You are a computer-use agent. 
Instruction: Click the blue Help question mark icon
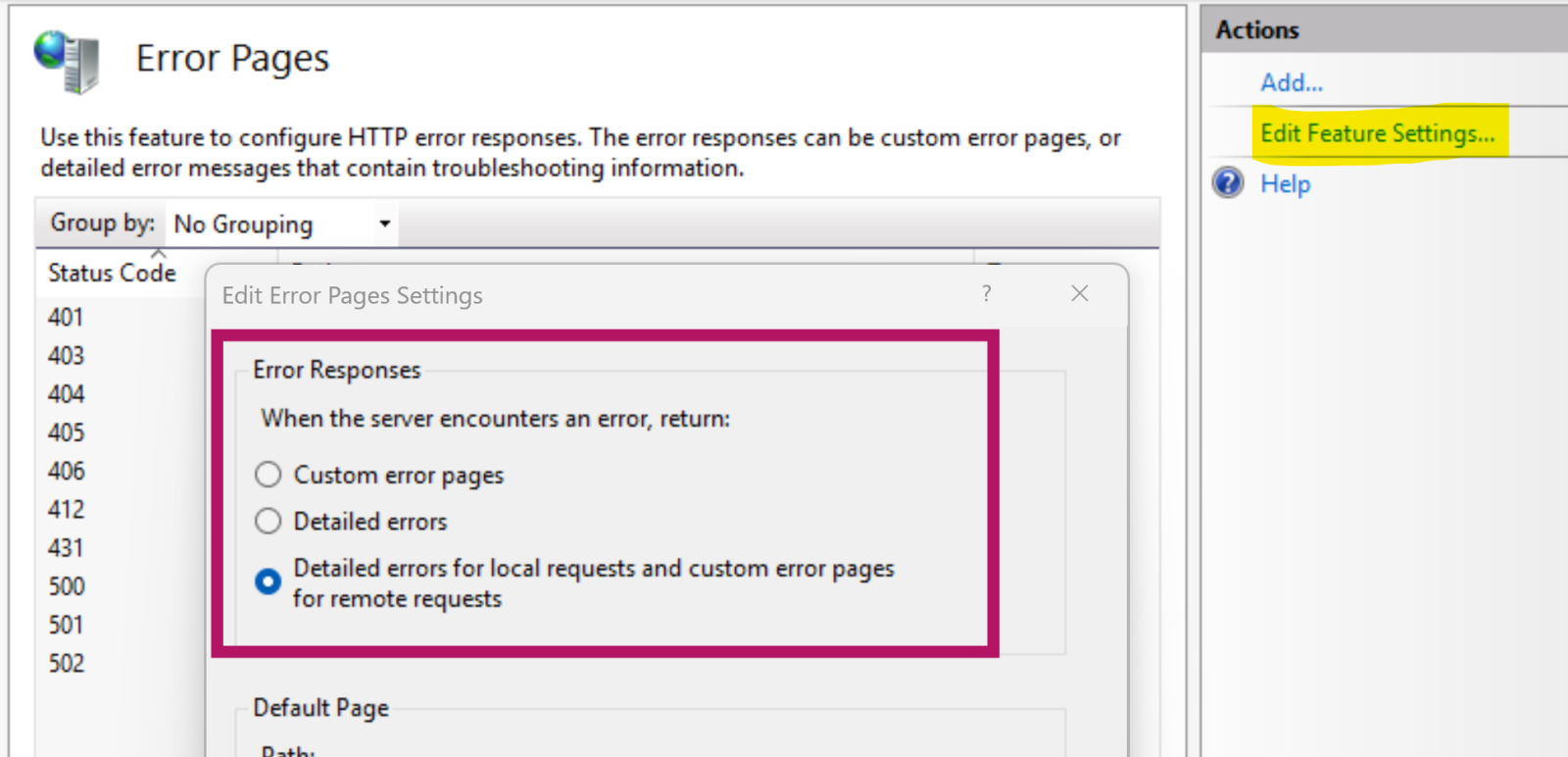(x=1227, y=183)
